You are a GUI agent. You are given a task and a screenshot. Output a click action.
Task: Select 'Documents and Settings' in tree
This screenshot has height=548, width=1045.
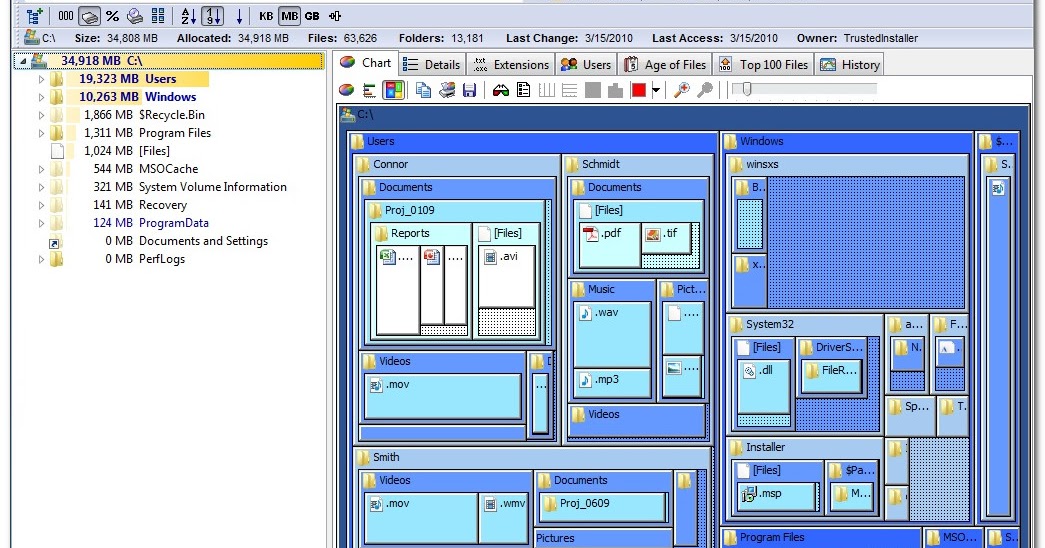tap(203, 241)
